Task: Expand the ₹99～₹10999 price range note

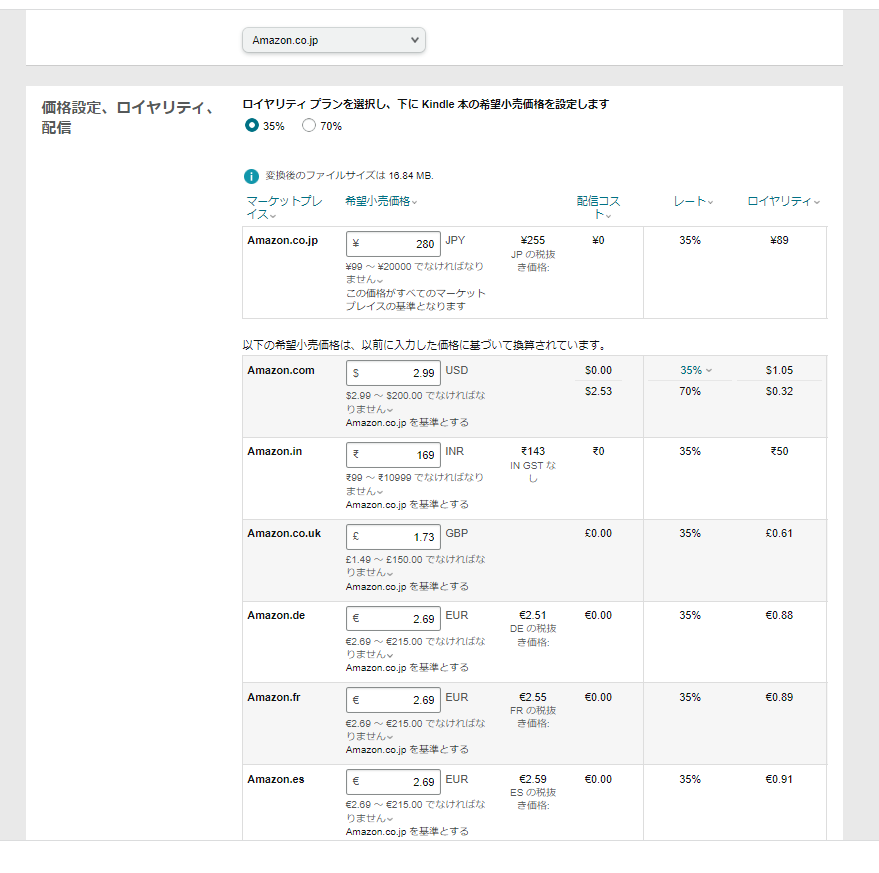Action: click(415, 484)
